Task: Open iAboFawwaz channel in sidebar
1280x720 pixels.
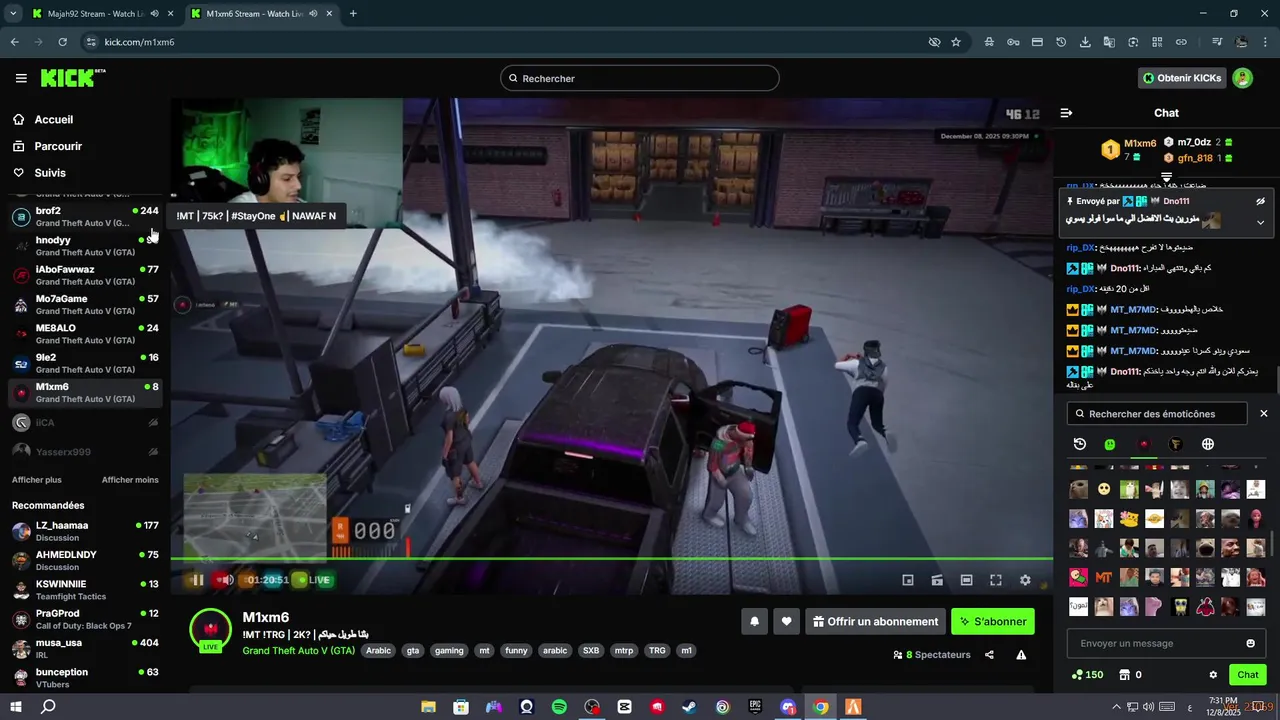Action: point(85,275)
